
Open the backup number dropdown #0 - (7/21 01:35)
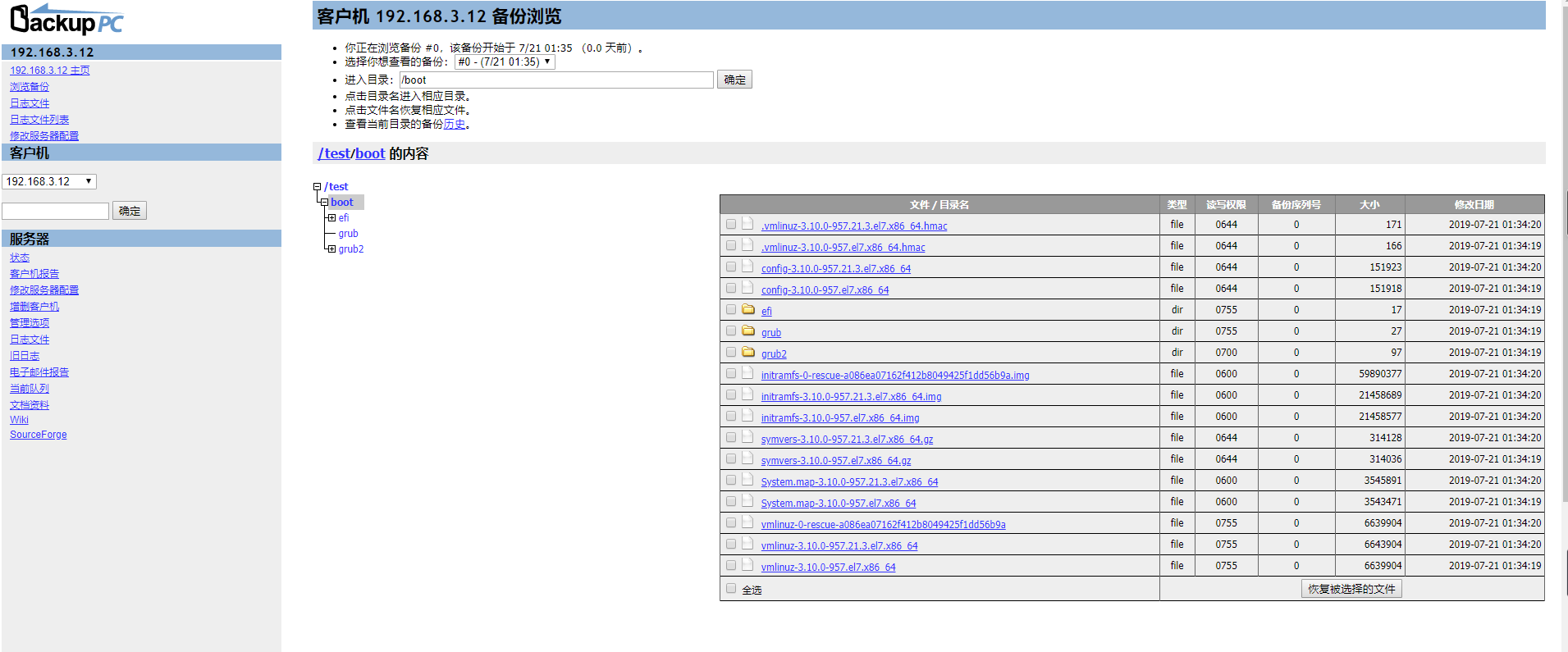(x=505, y=62)
